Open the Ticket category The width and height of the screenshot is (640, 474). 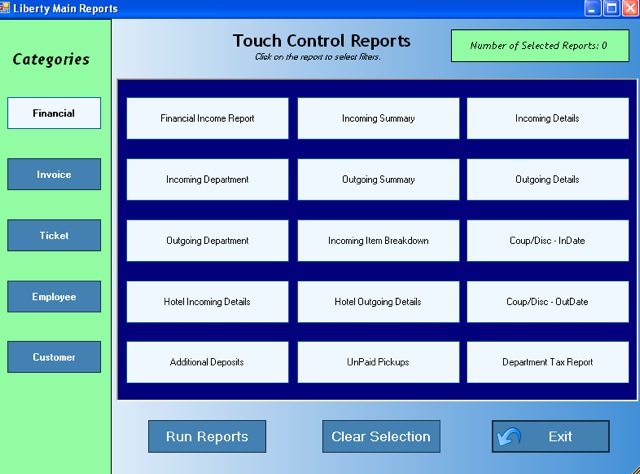point(54,235)
